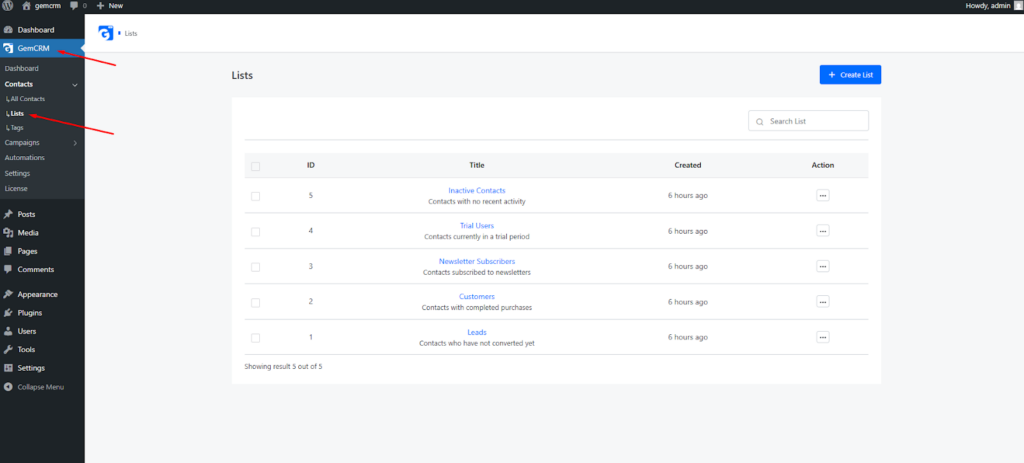Open the Customers list link
This screenshot has width=1024, height=463.
coord(477,296)
